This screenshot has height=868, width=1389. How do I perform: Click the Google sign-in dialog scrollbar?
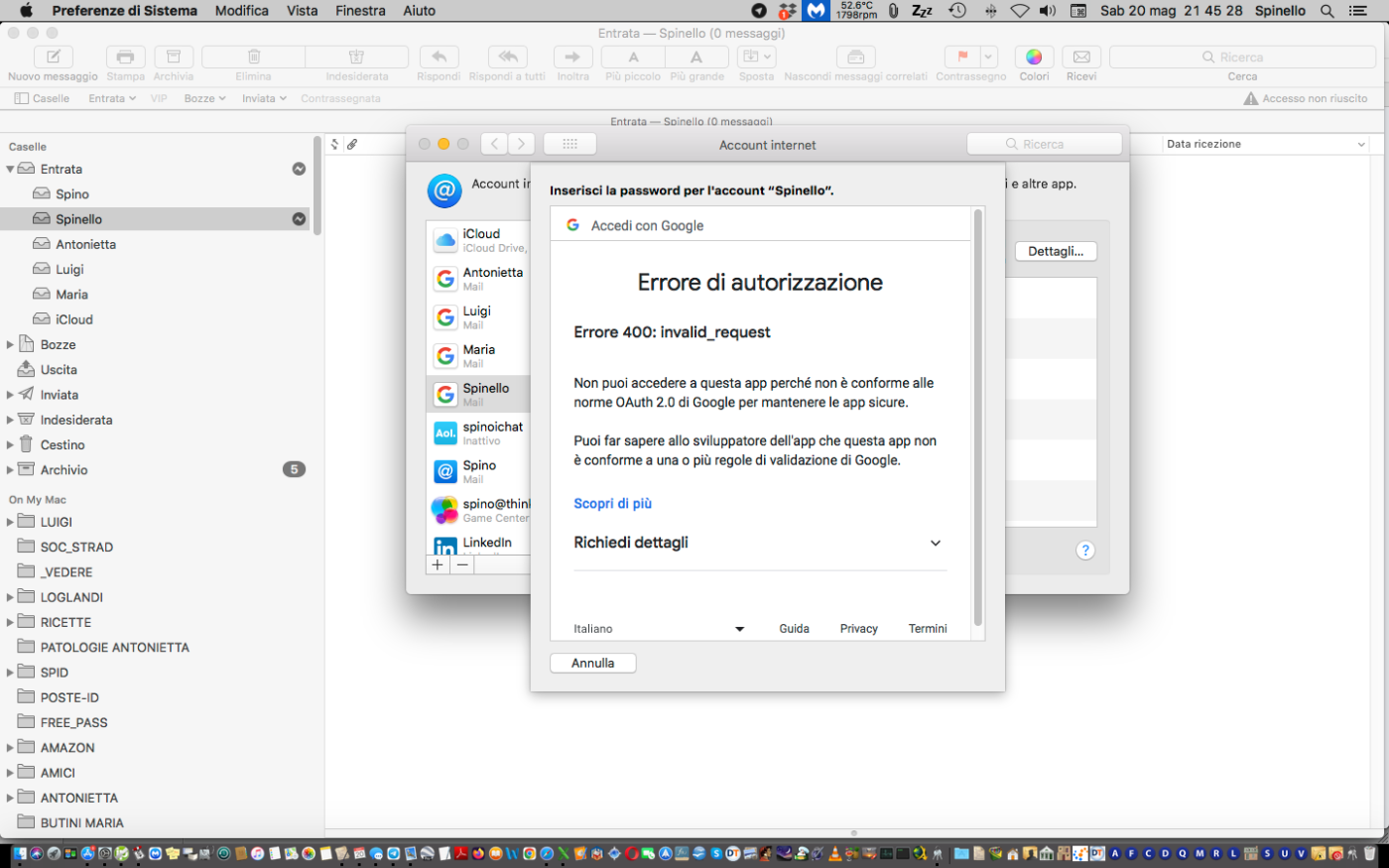[979, 417]
